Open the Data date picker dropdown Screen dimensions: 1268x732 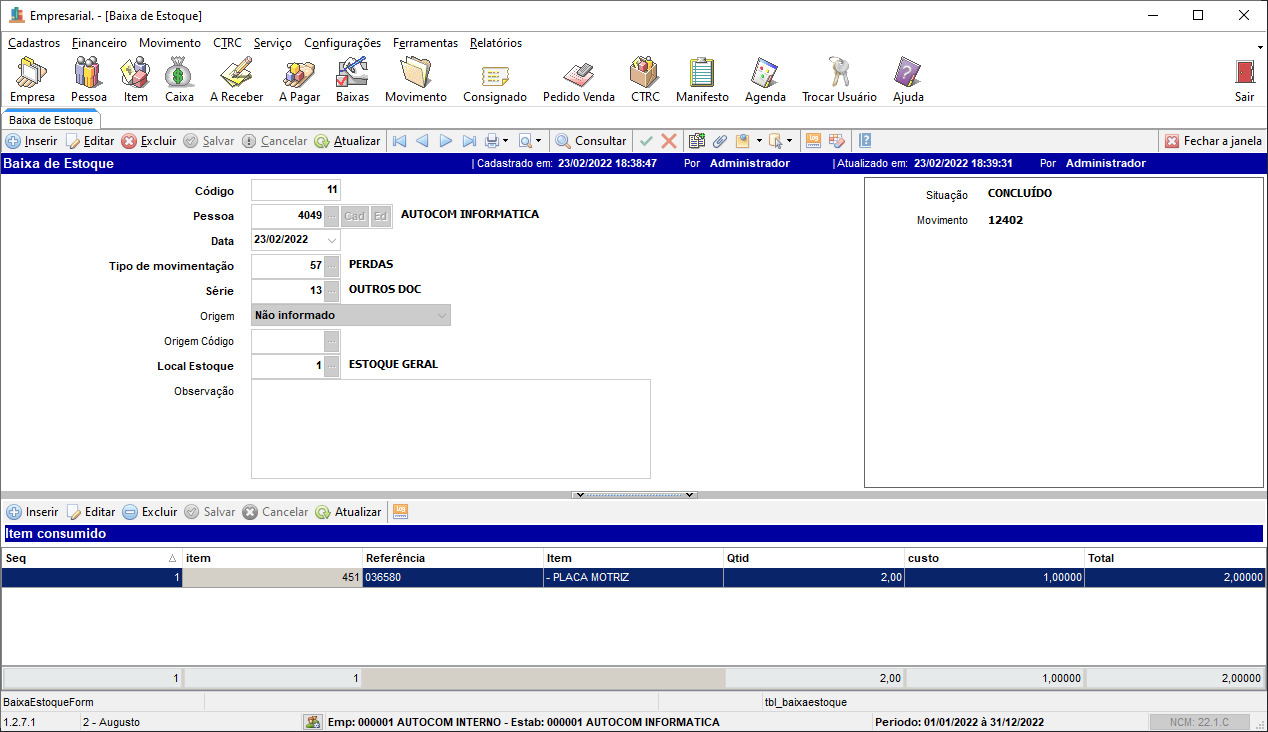click(332, 240)
